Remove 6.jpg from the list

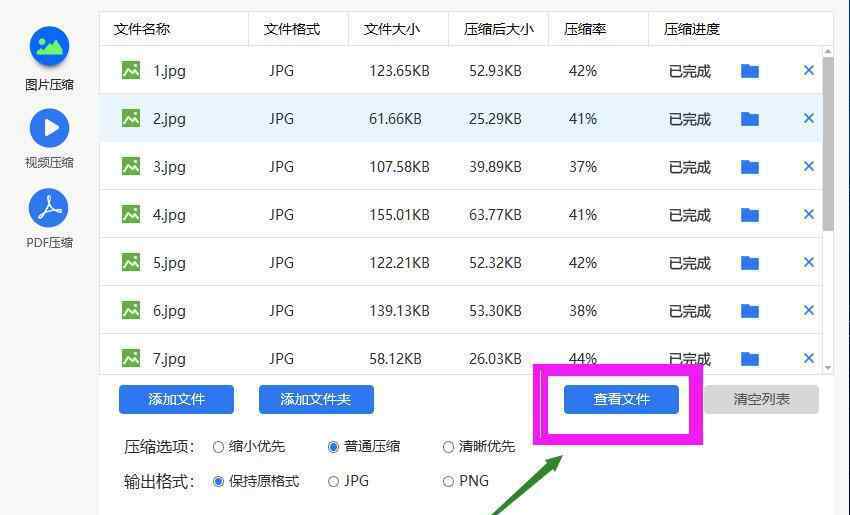tap(809, 310)
